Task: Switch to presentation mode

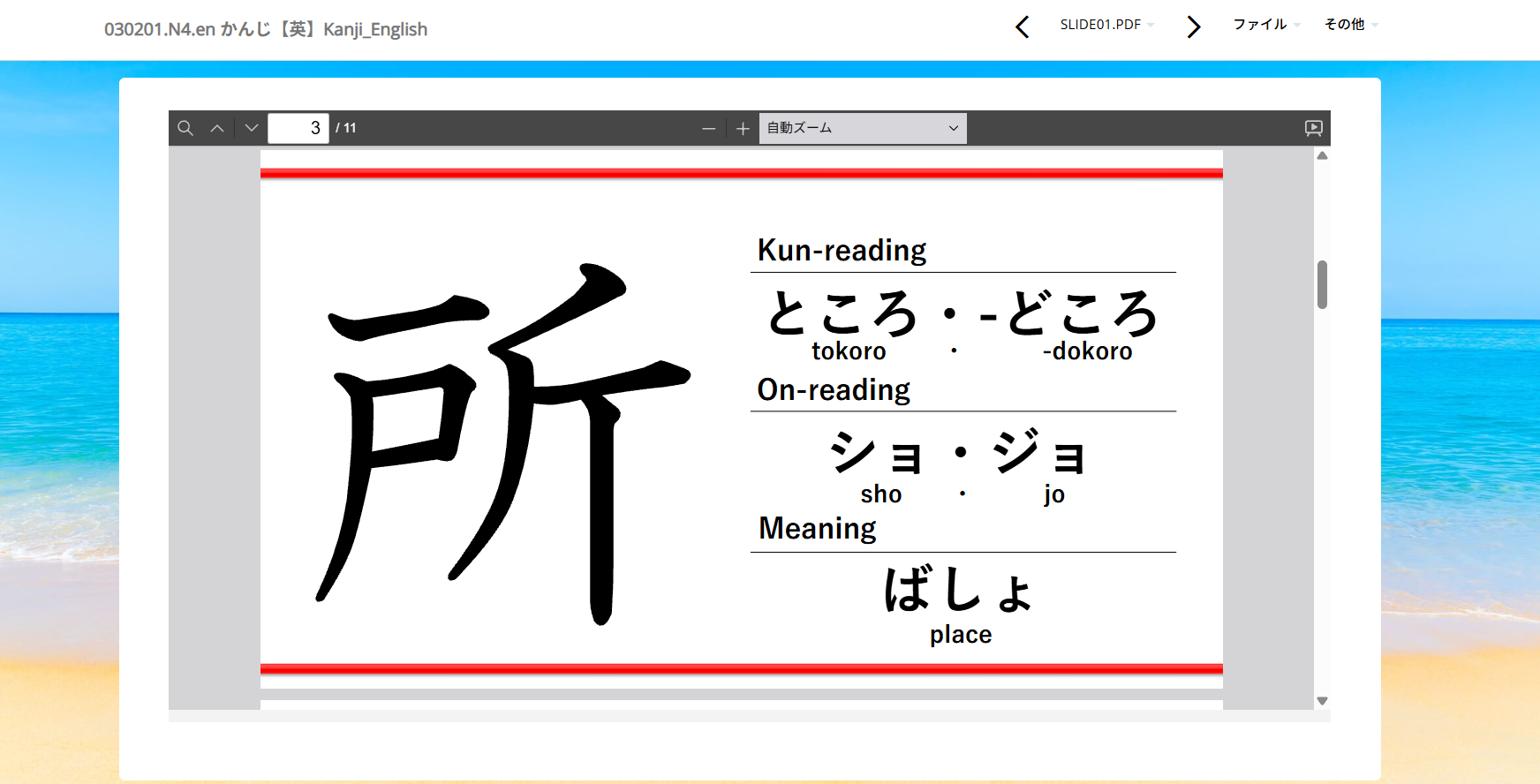Action: pyautogui.click(x=1313, y=128)
